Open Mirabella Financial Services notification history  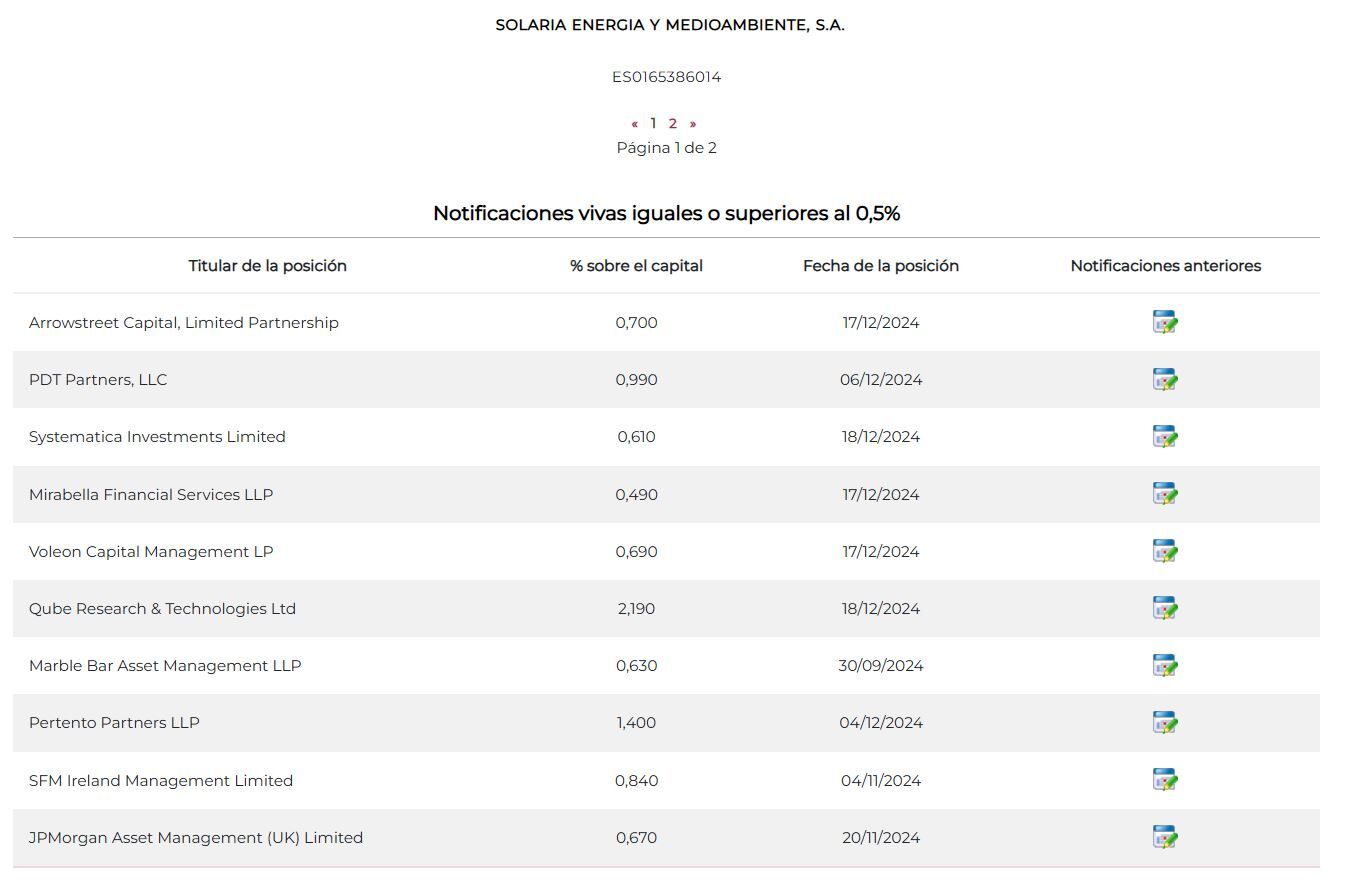1165,494
